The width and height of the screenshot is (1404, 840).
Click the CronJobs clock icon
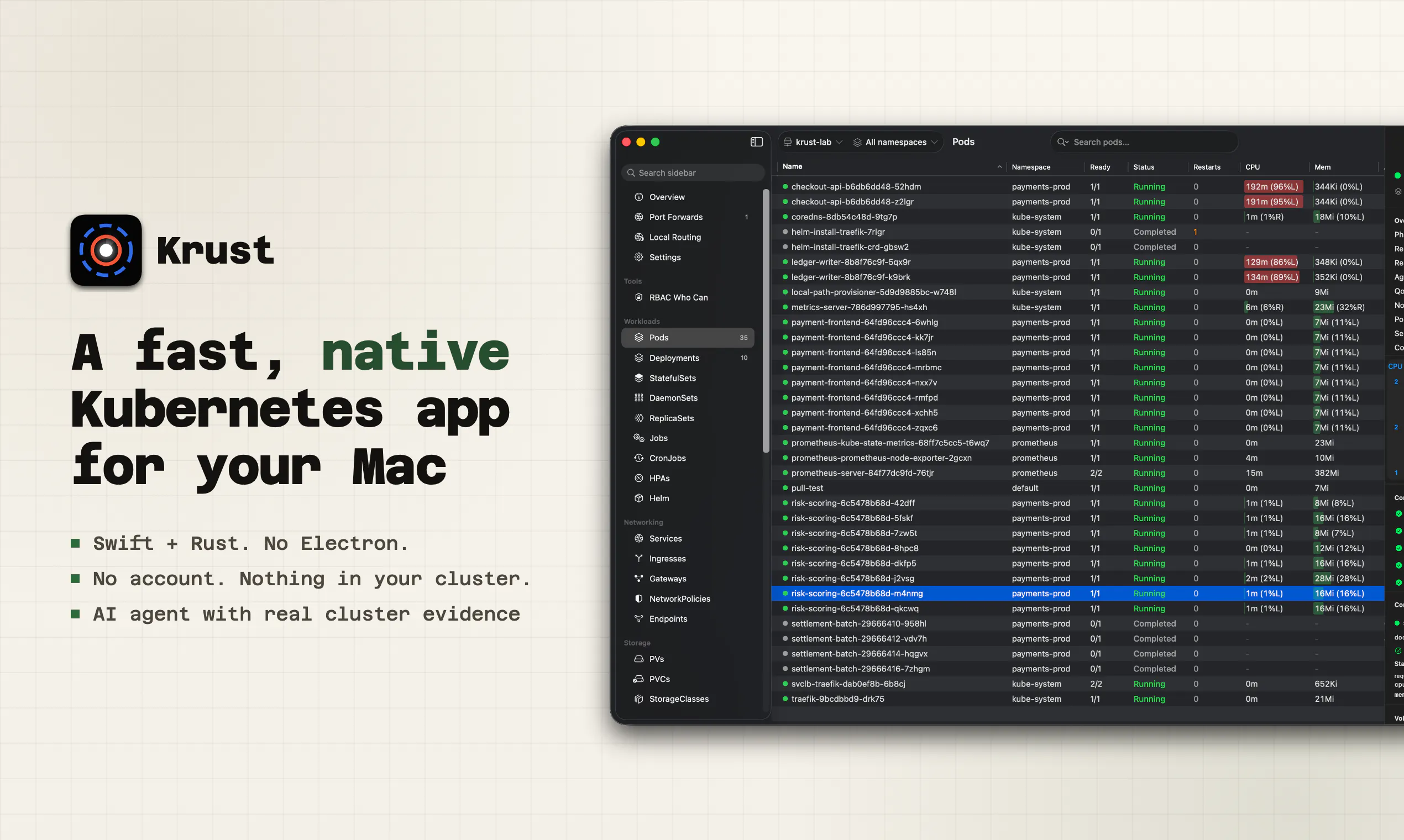pos(638,458)
